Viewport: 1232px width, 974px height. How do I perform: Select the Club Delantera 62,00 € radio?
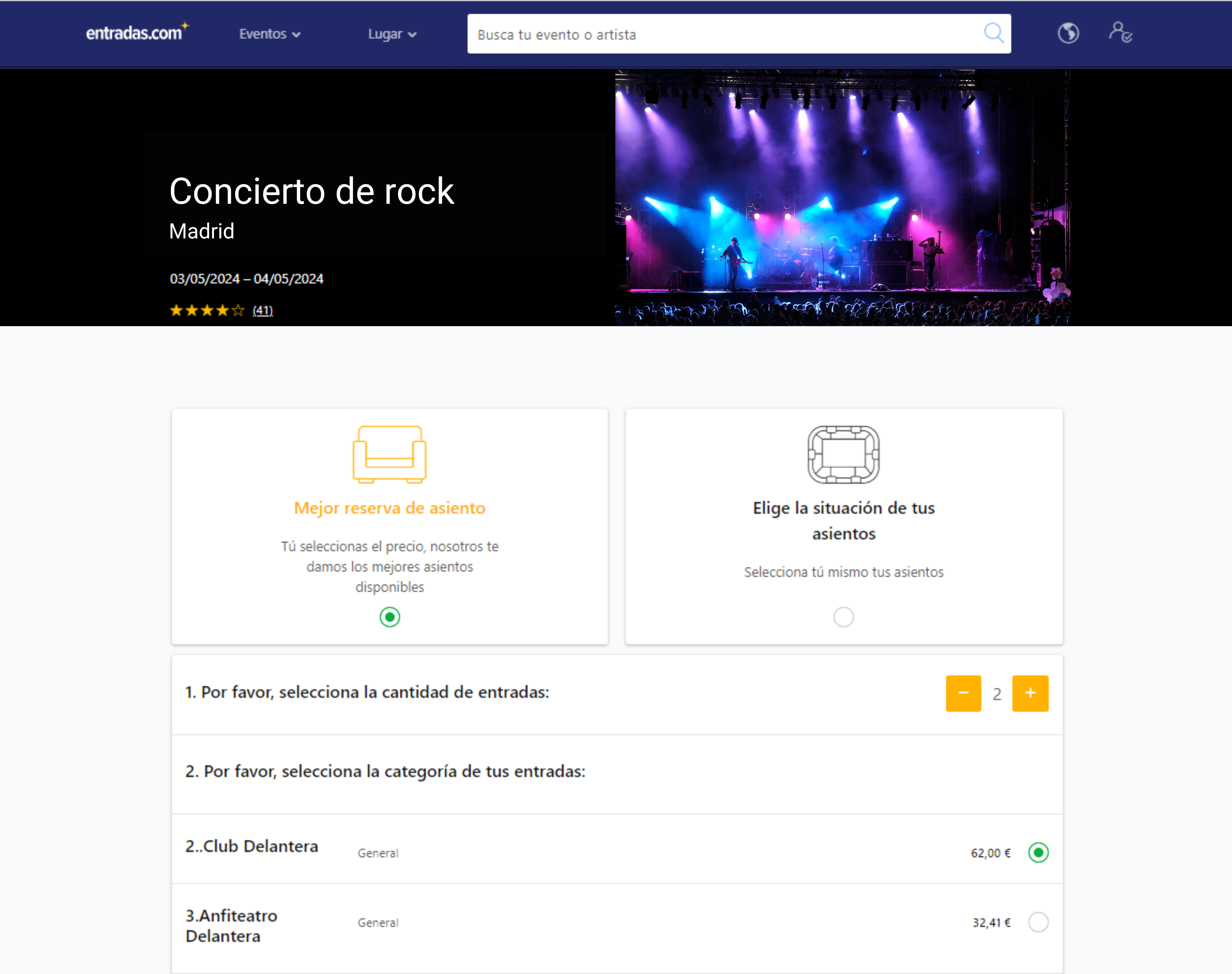pos(1038,853)
